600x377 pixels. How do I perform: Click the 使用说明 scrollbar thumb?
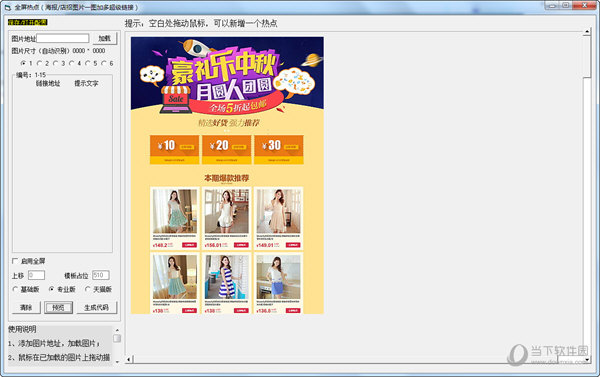(117, 338)
